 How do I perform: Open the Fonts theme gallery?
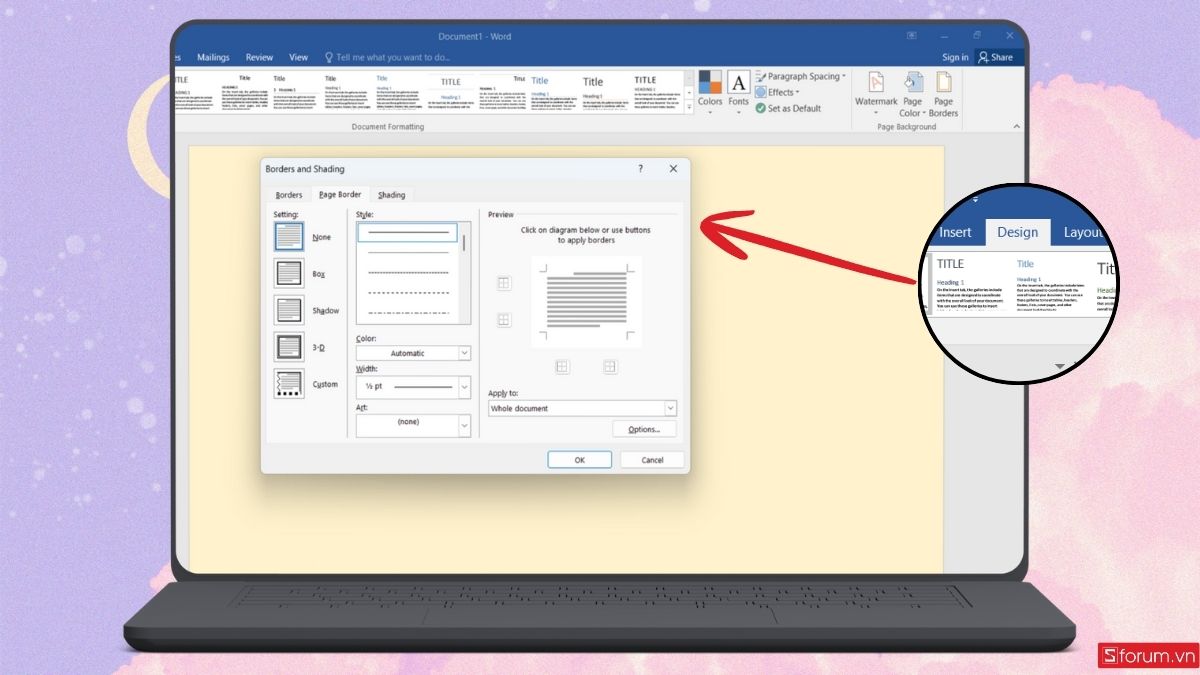point(738,92)
